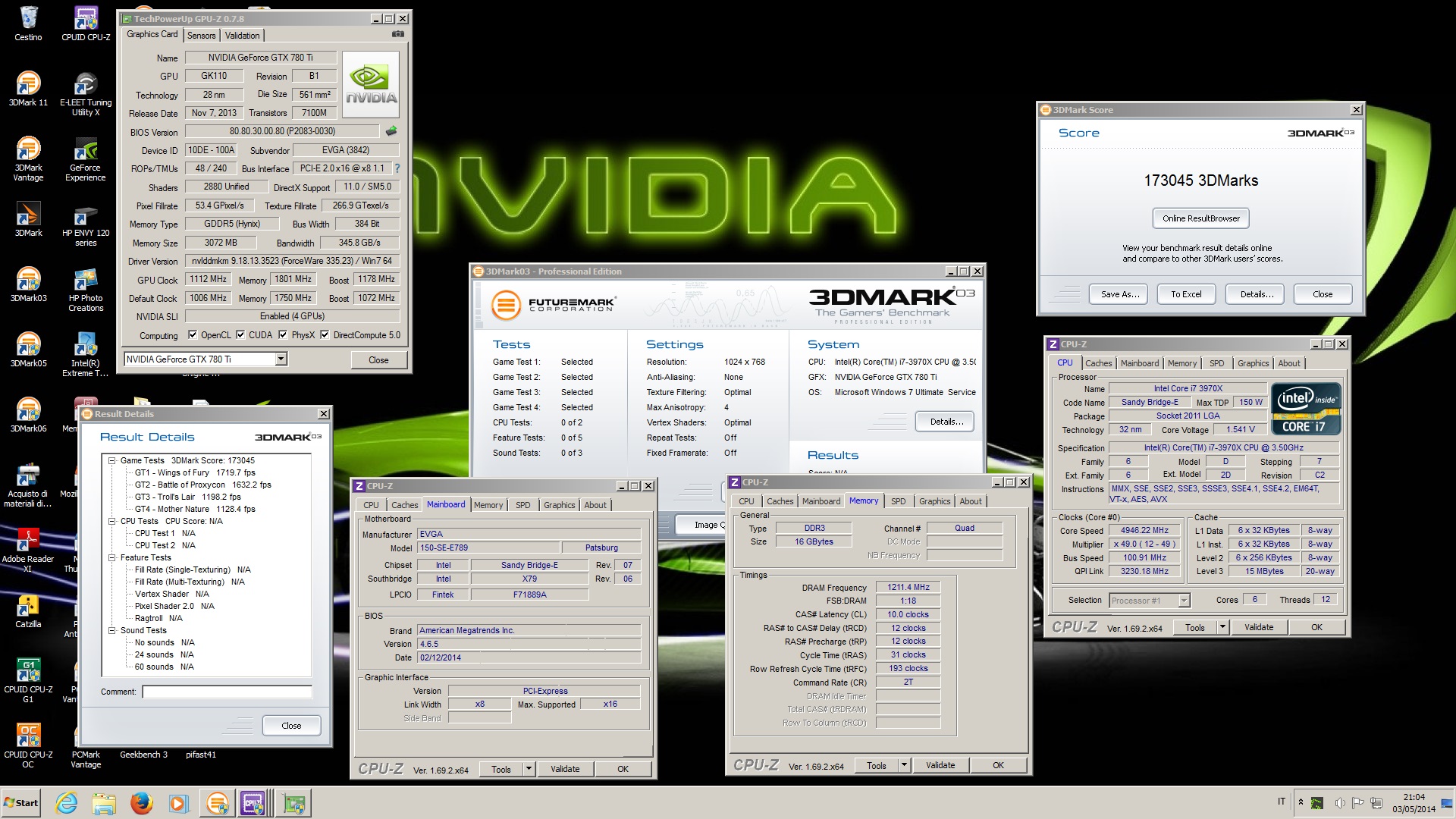The width and height of the screenshot is (1456, 819).
Task: Open Tools dropdown arrow in CPU-Z Memory window
Action: (904, 765)
